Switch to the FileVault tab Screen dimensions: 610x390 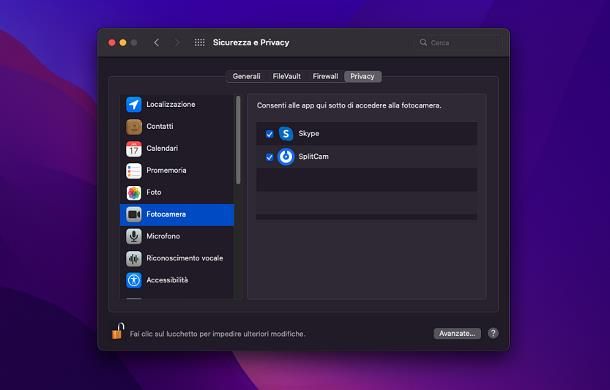pyautogui.click(x=287, y=76)
